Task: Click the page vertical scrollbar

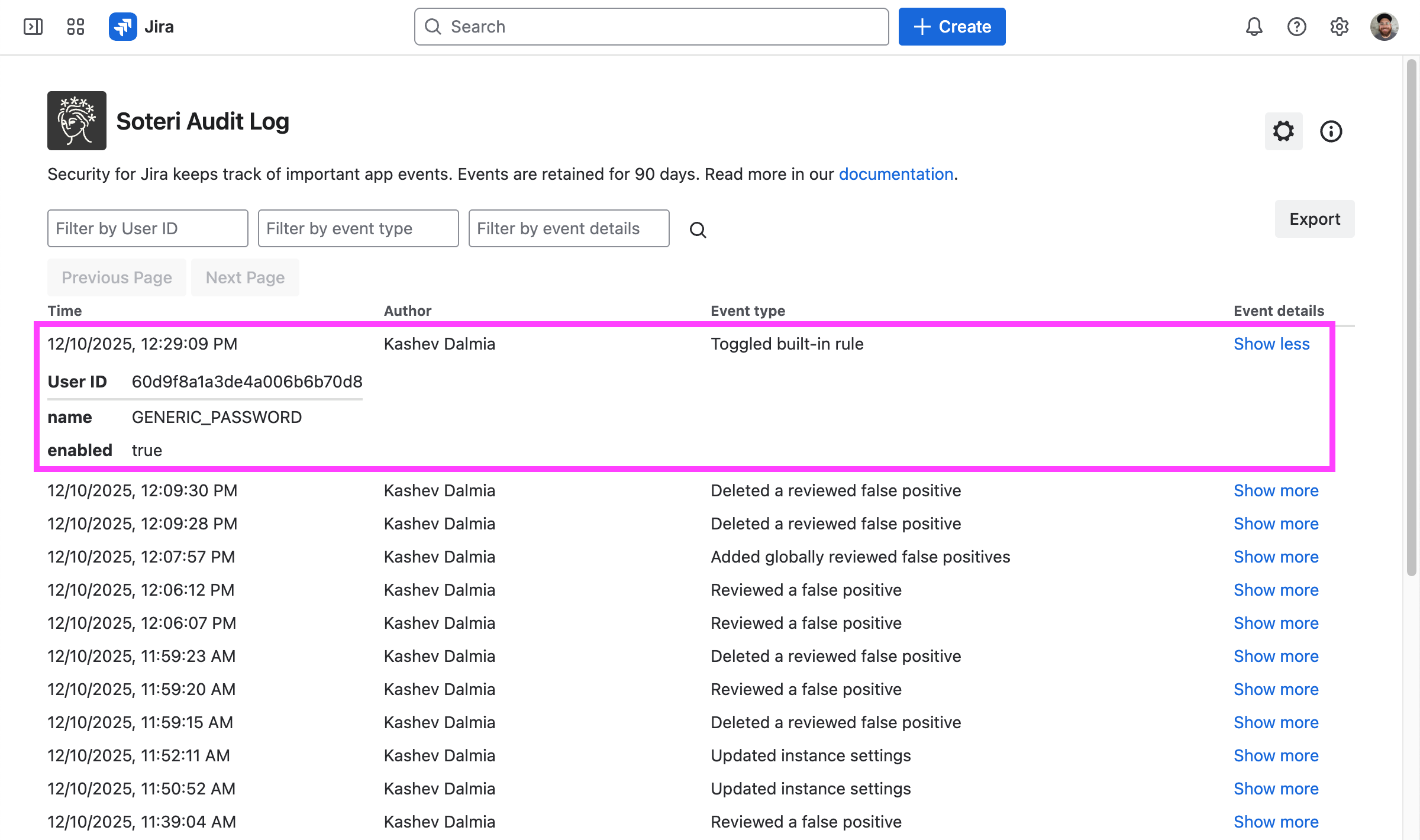Action: tap(1411, 316)
